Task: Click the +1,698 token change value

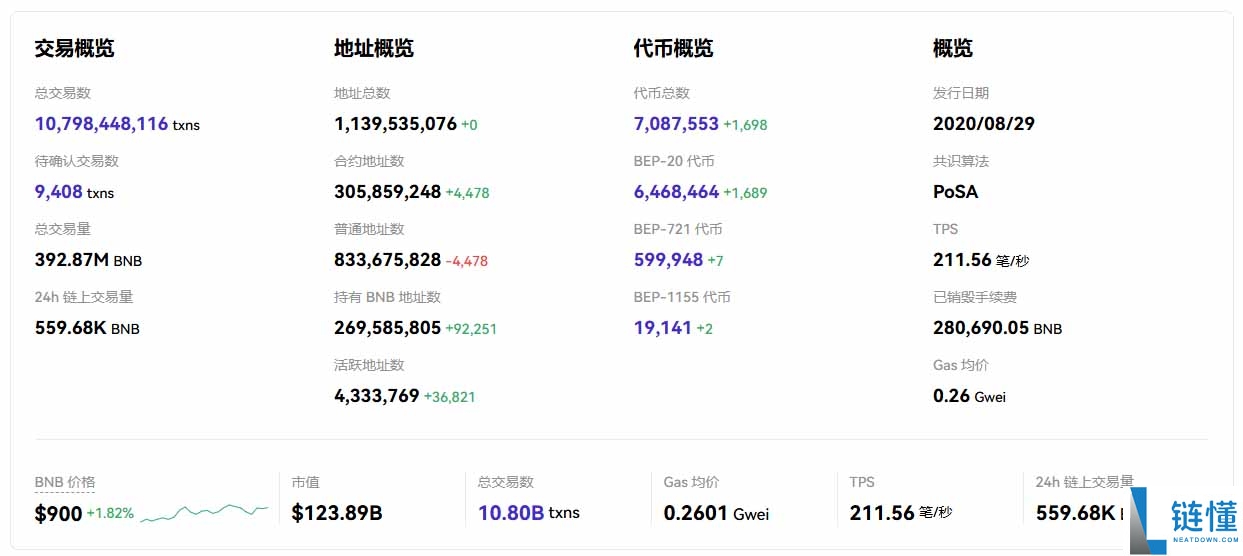Action: [x=746, y=125]
